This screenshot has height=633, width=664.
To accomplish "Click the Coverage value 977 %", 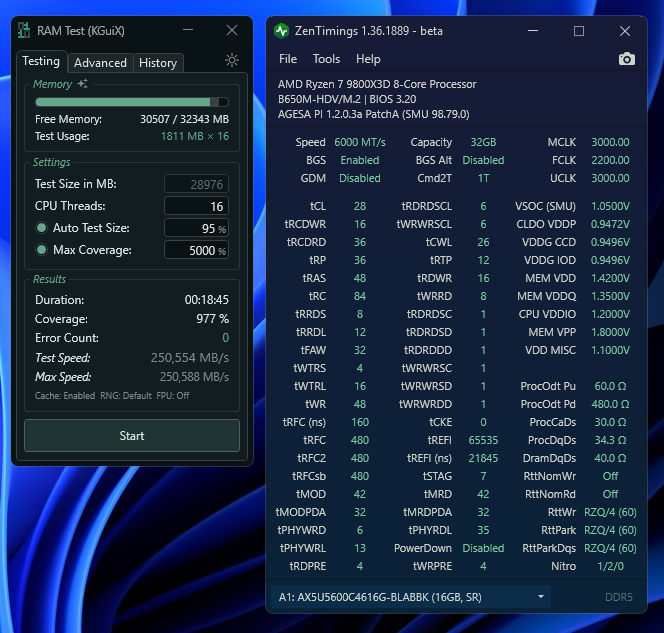I will (x=213, y=319).
